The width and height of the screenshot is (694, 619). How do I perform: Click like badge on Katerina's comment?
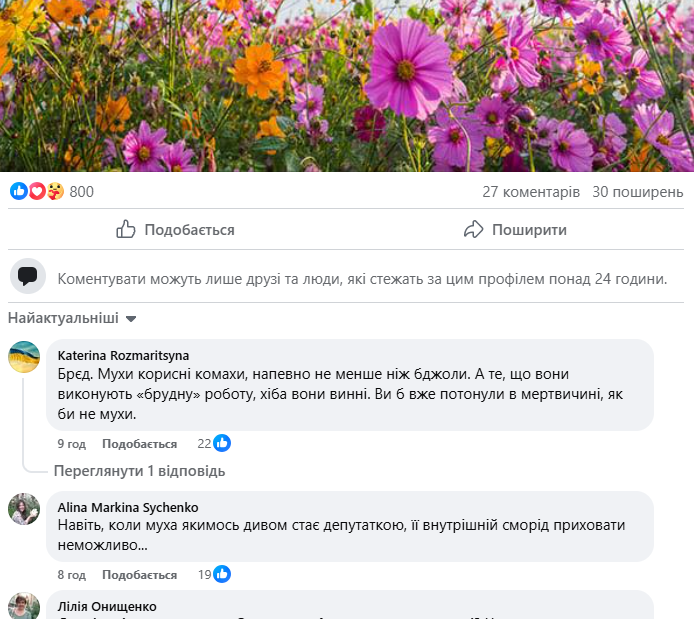pyautogui.click(x=222, y=443)
